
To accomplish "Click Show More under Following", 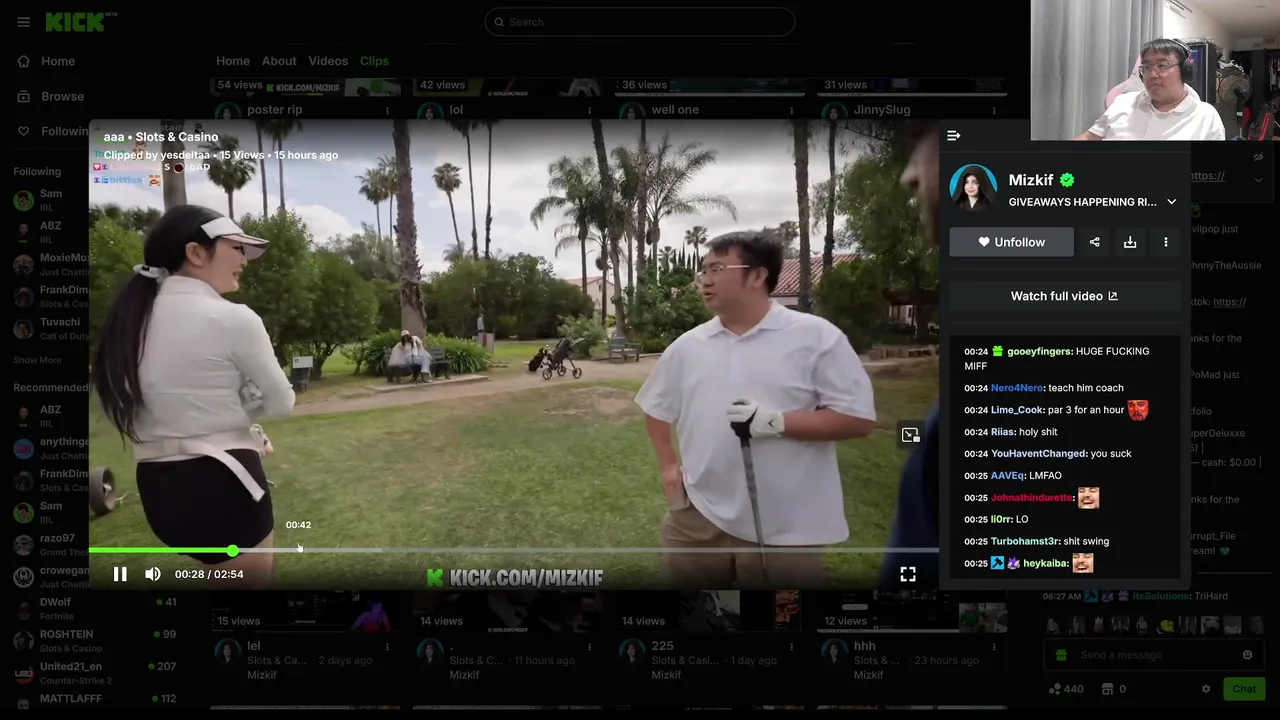I will 37,360.
